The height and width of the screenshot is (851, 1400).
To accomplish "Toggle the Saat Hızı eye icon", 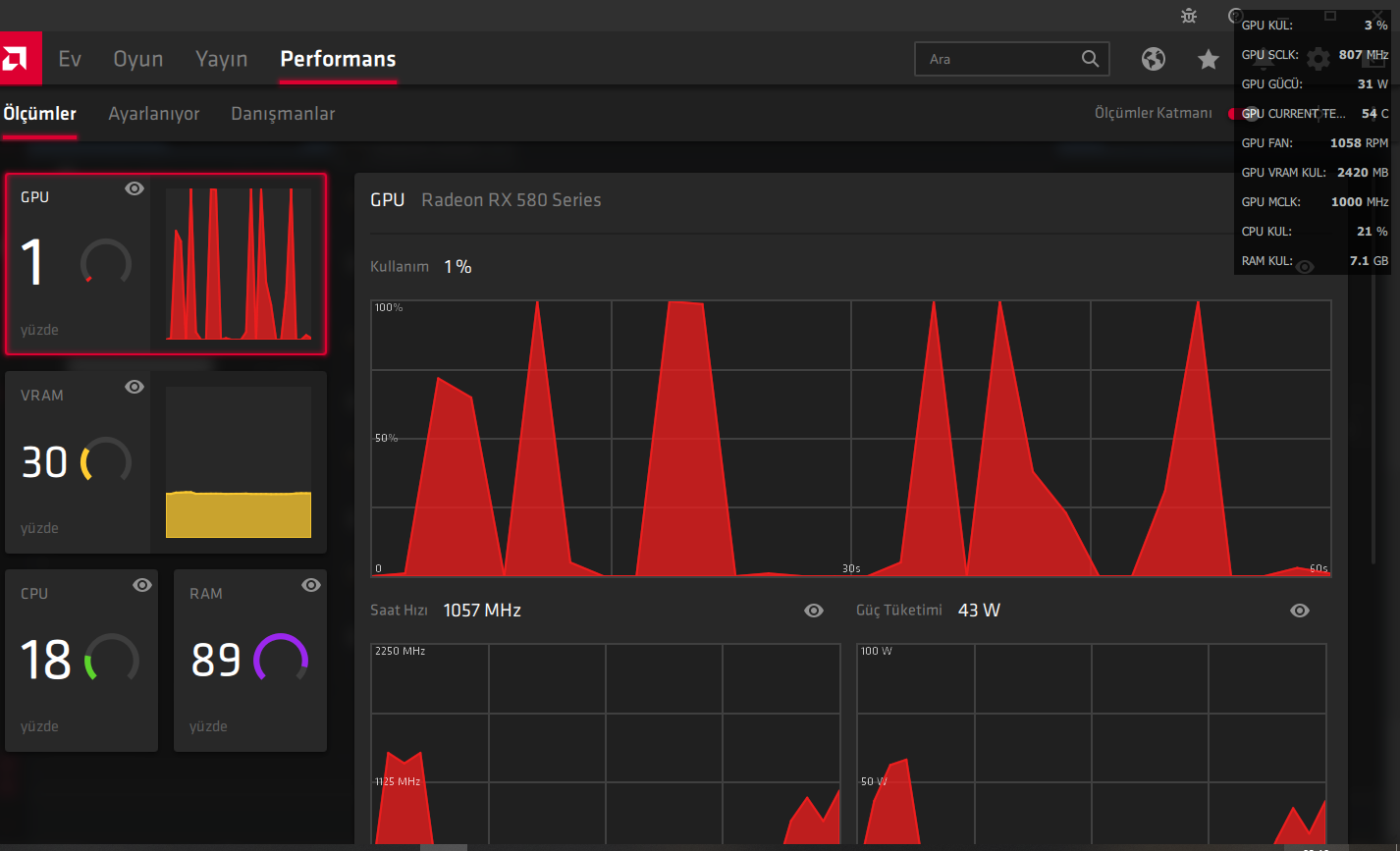I will (x=814, y=611).
